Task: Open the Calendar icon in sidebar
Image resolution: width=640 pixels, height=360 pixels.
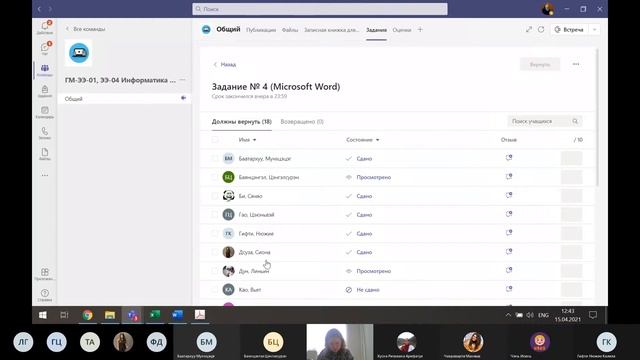Action: pyautogui.click(x=45, y=112)
